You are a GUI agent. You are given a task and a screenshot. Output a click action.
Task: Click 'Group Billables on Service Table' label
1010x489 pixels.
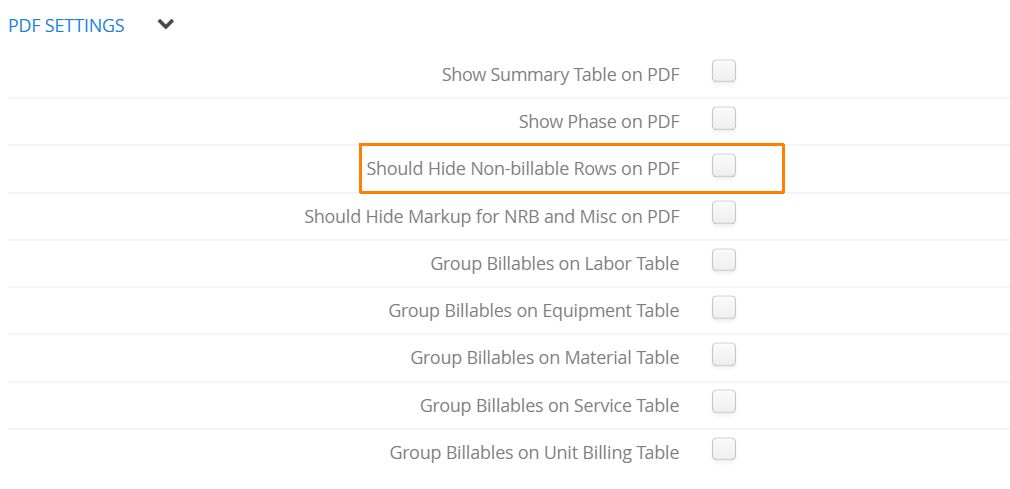pos(549,406)
